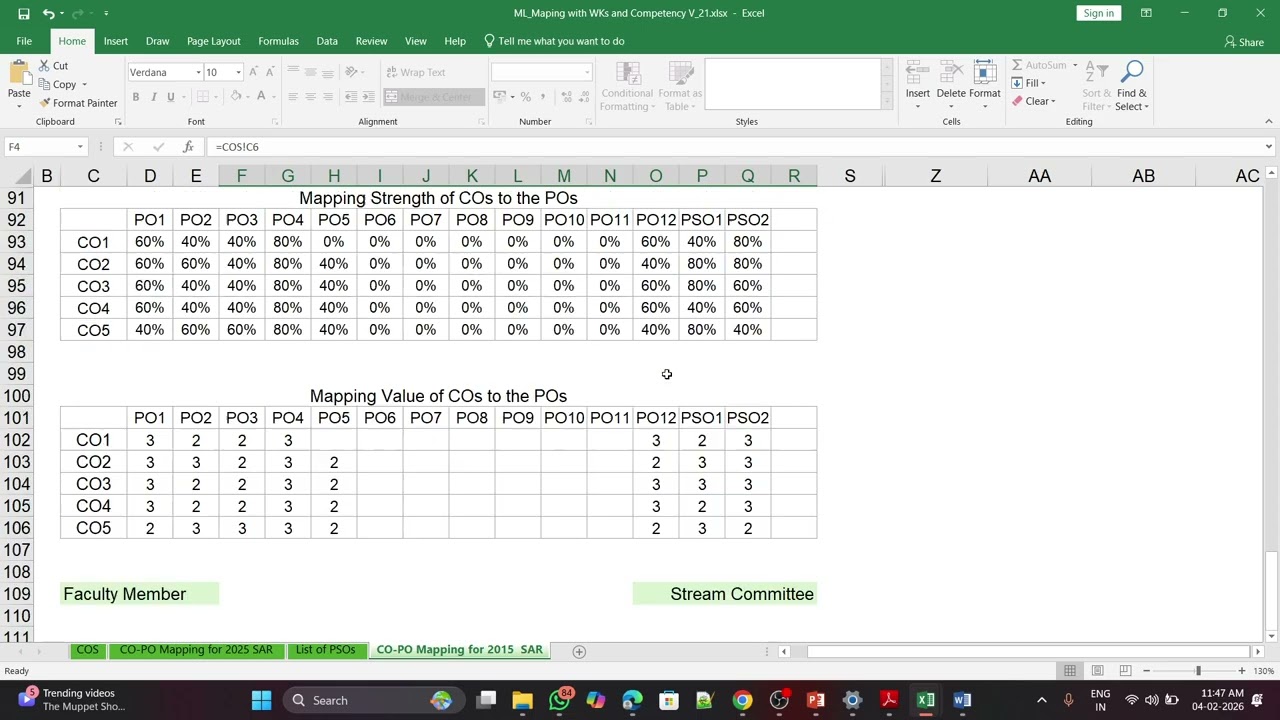Switch to the Page Layout tab
The height and width of the screenshot is (720, 1280).
213,41
